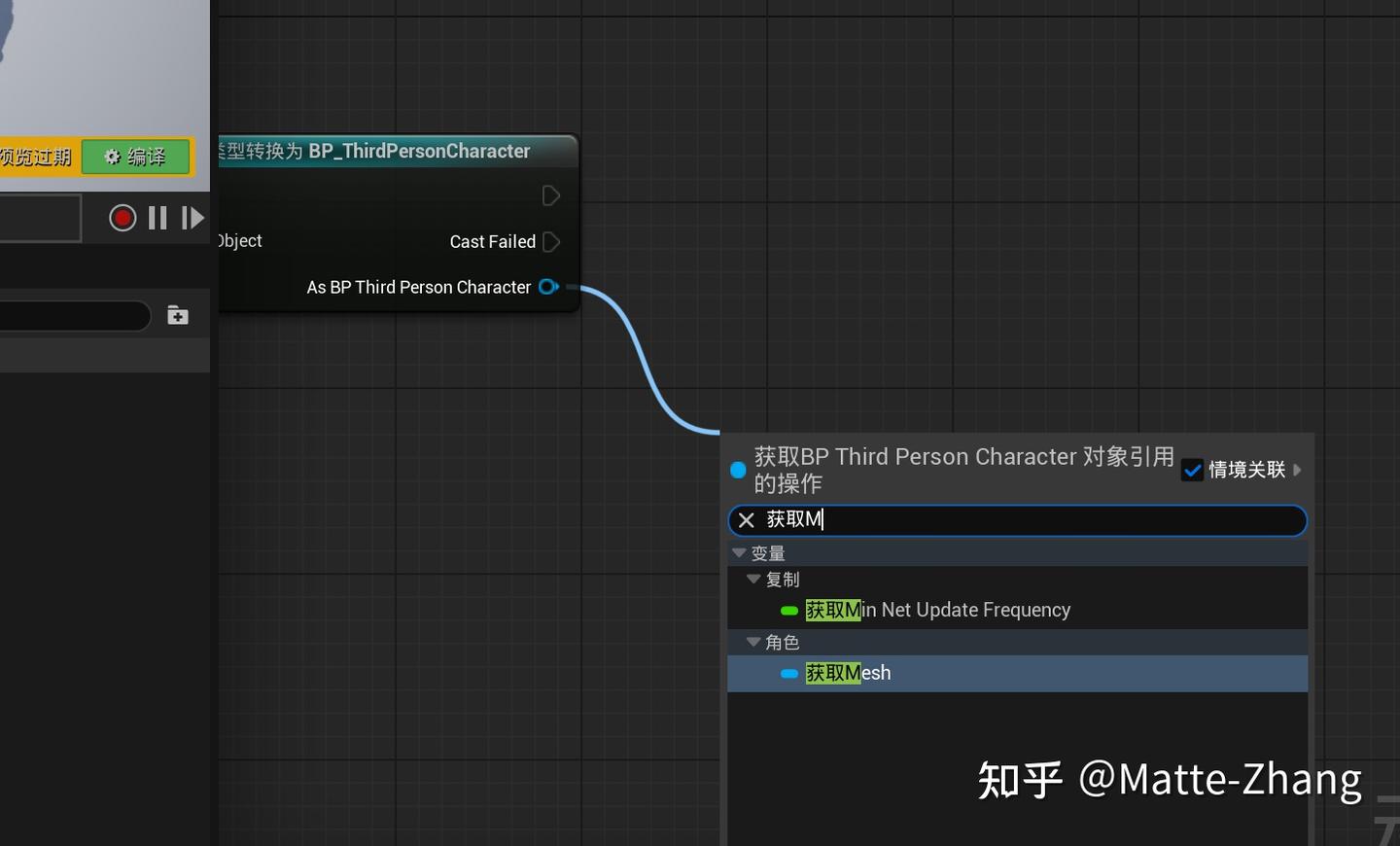Select the BP_ThirdPersonCharacter cast node header
Image resolution: width=1400 pixels, height=846 pixels.
coord(399,151)
